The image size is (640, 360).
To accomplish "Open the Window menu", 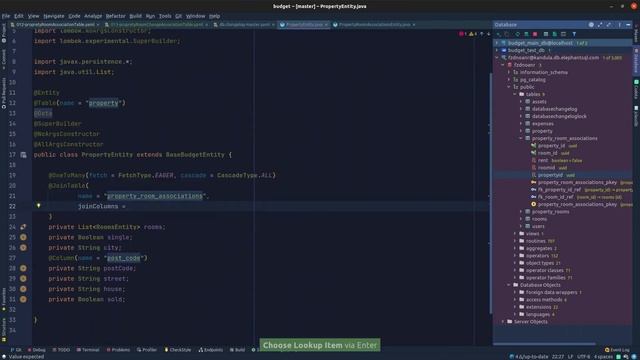I will click(196, 16).
